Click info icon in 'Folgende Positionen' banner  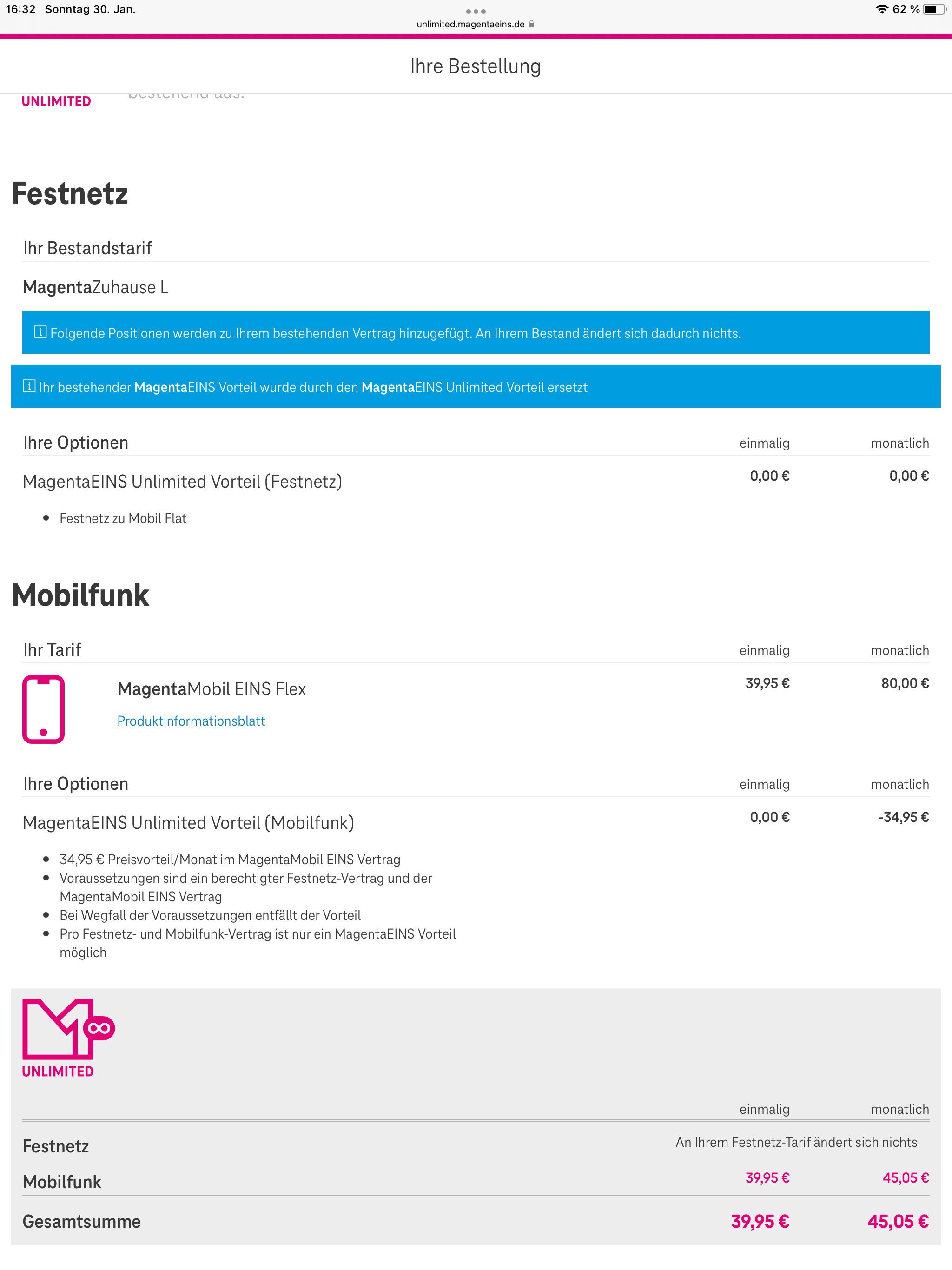(x=40, y=332)
